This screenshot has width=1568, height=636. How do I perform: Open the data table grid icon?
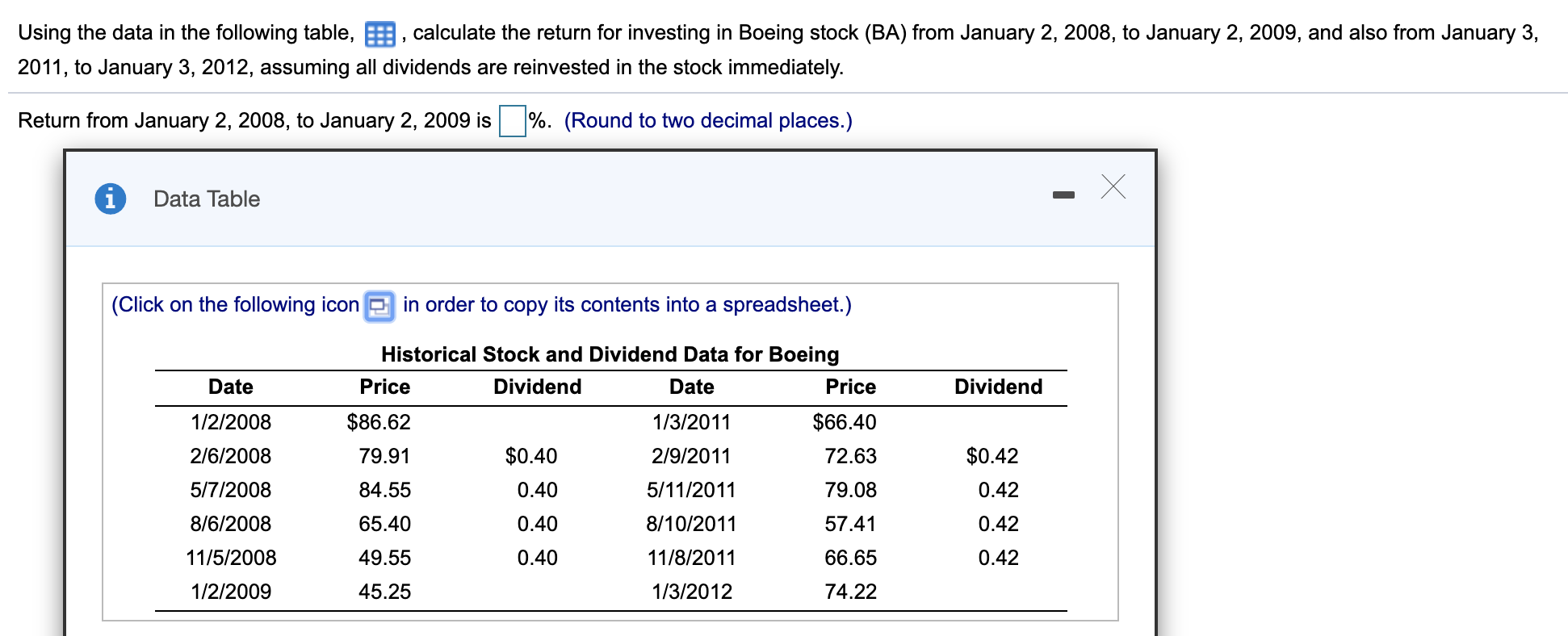(379, 34)
